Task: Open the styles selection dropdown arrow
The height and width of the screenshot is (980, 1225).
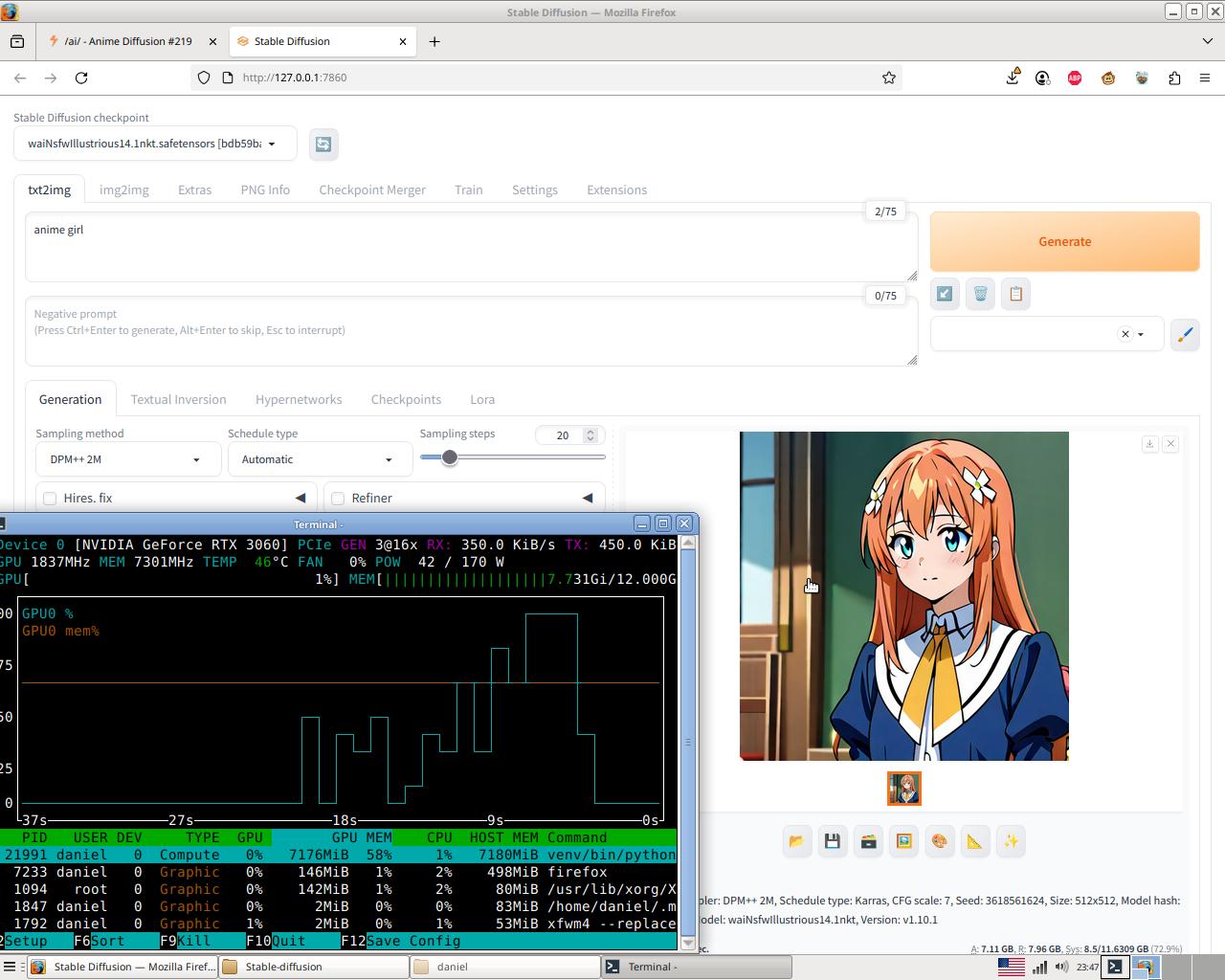Action: click(x=1140, y=334)
